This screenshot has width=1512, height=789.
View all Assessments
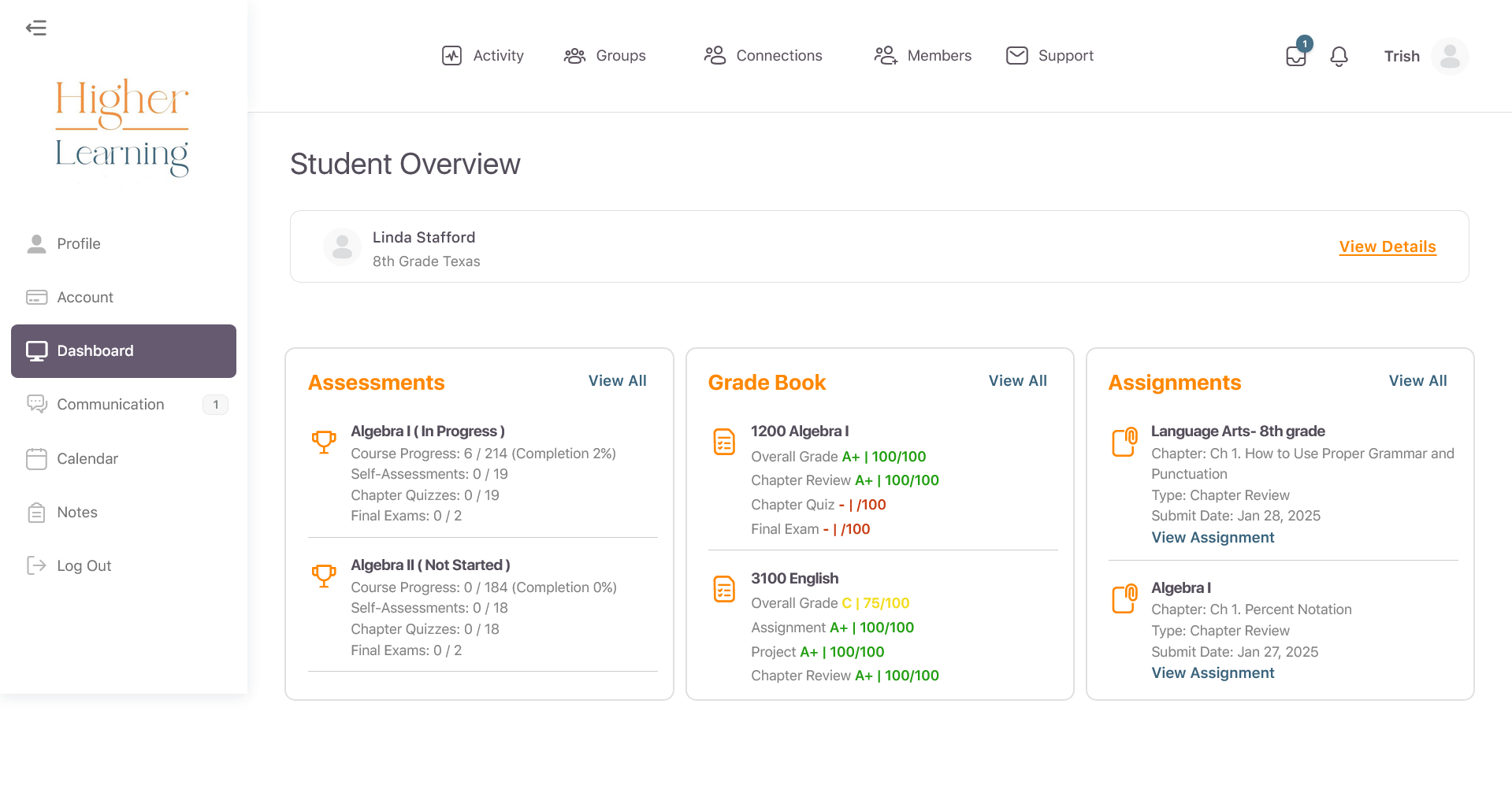[617, 381]
